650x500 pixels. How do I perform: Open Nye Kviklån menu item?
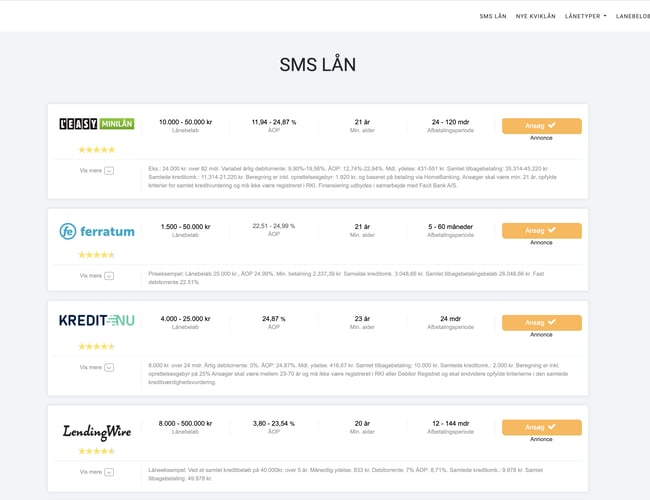[535, 16]
